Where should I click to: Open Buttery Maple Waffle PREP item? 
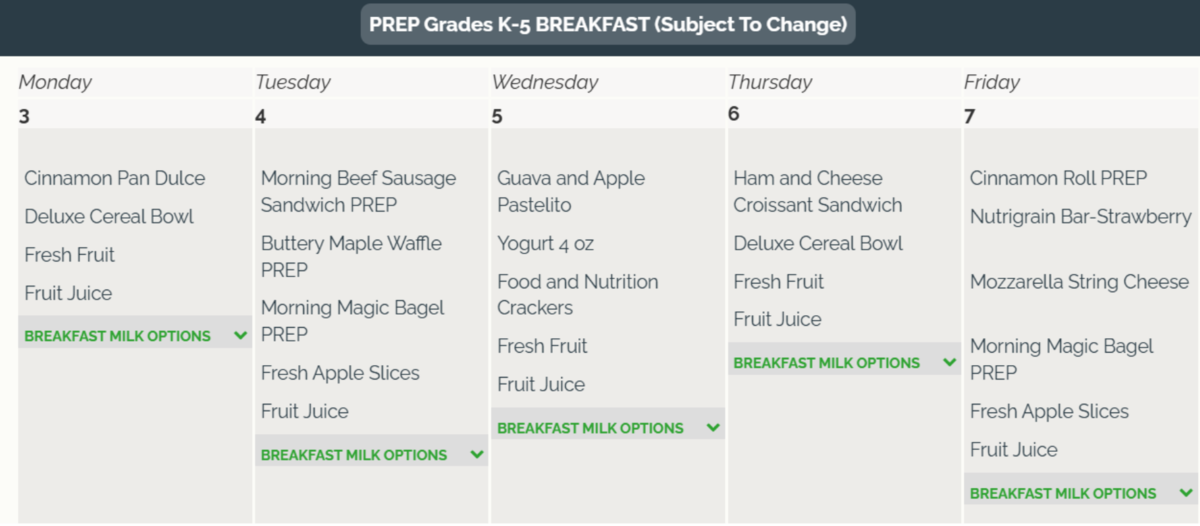[351, 257]
